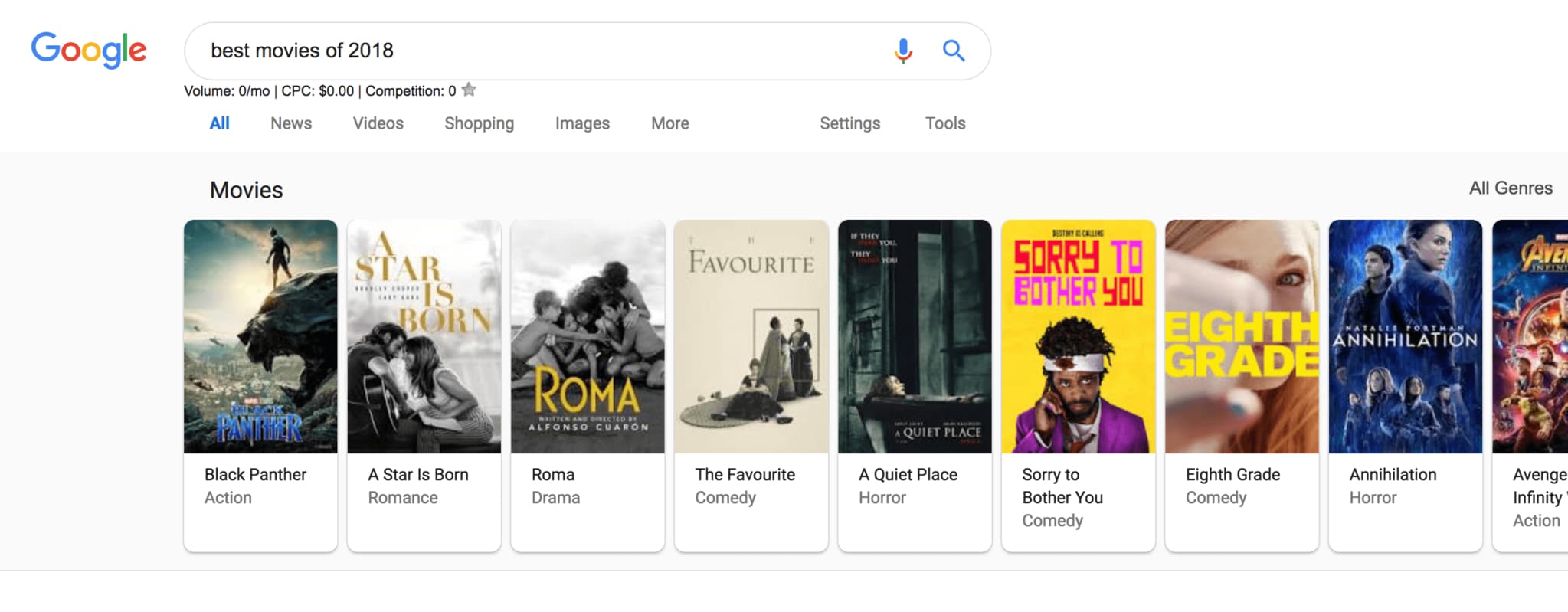
Task: Click the Volume: 0/mo stats text
Action: tap(227, 90)
